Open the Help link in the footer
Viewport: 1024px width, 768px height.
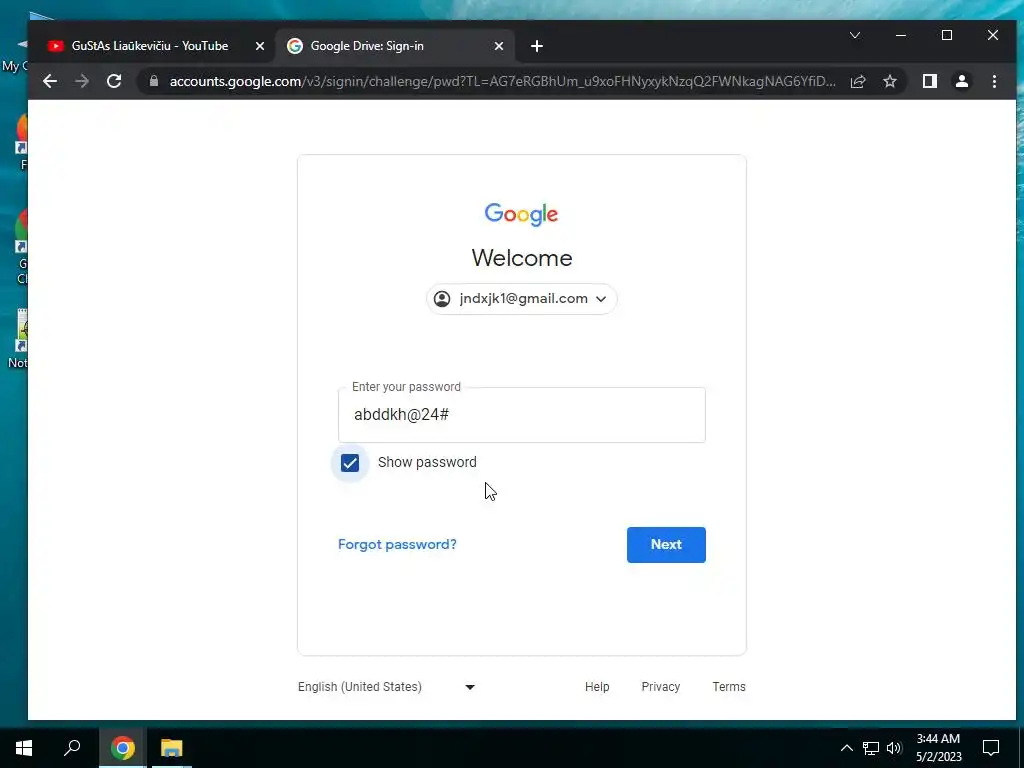tap(597, 687)
